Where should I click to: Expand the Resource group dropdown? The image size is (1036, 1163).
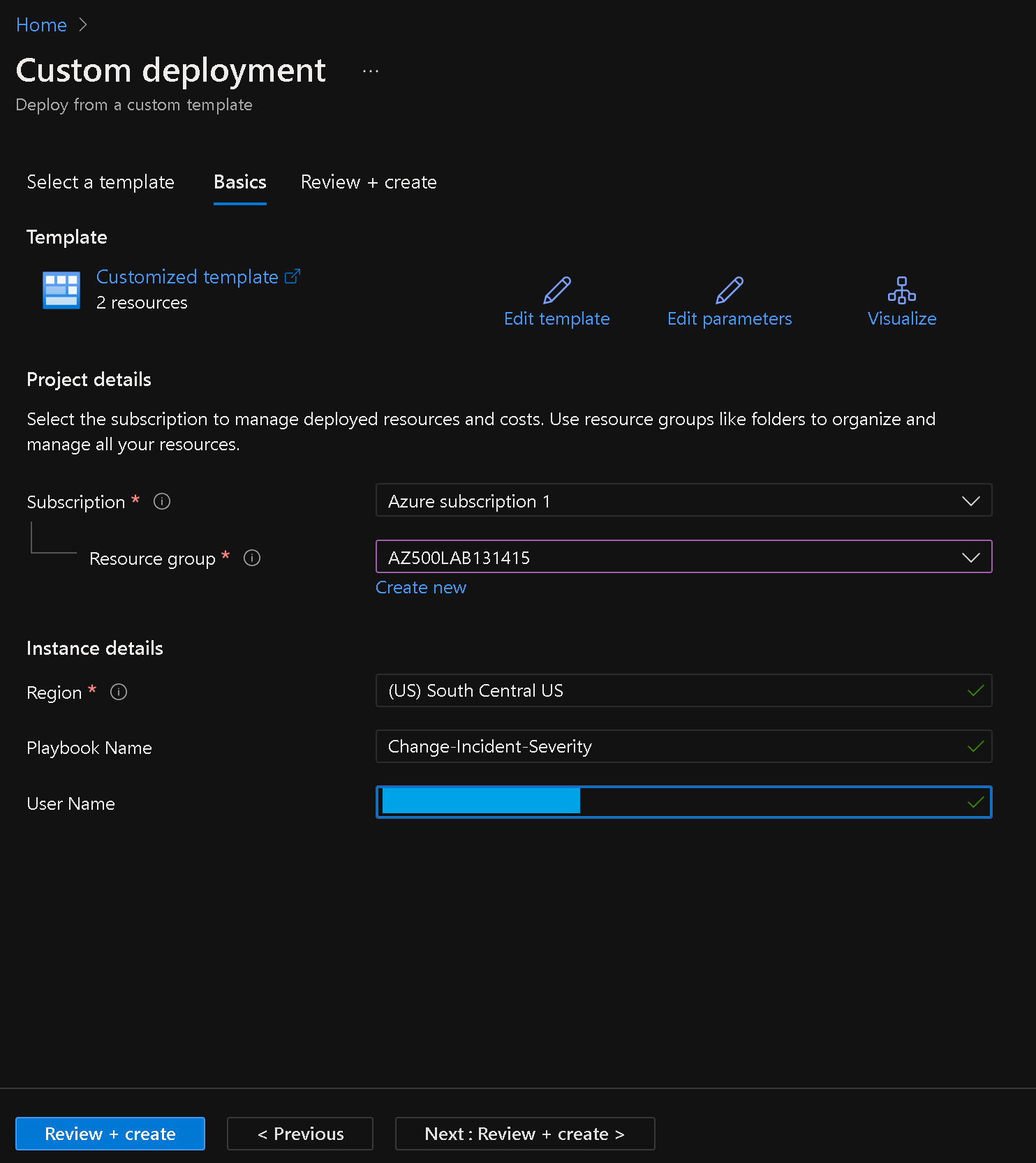(683, 557)
